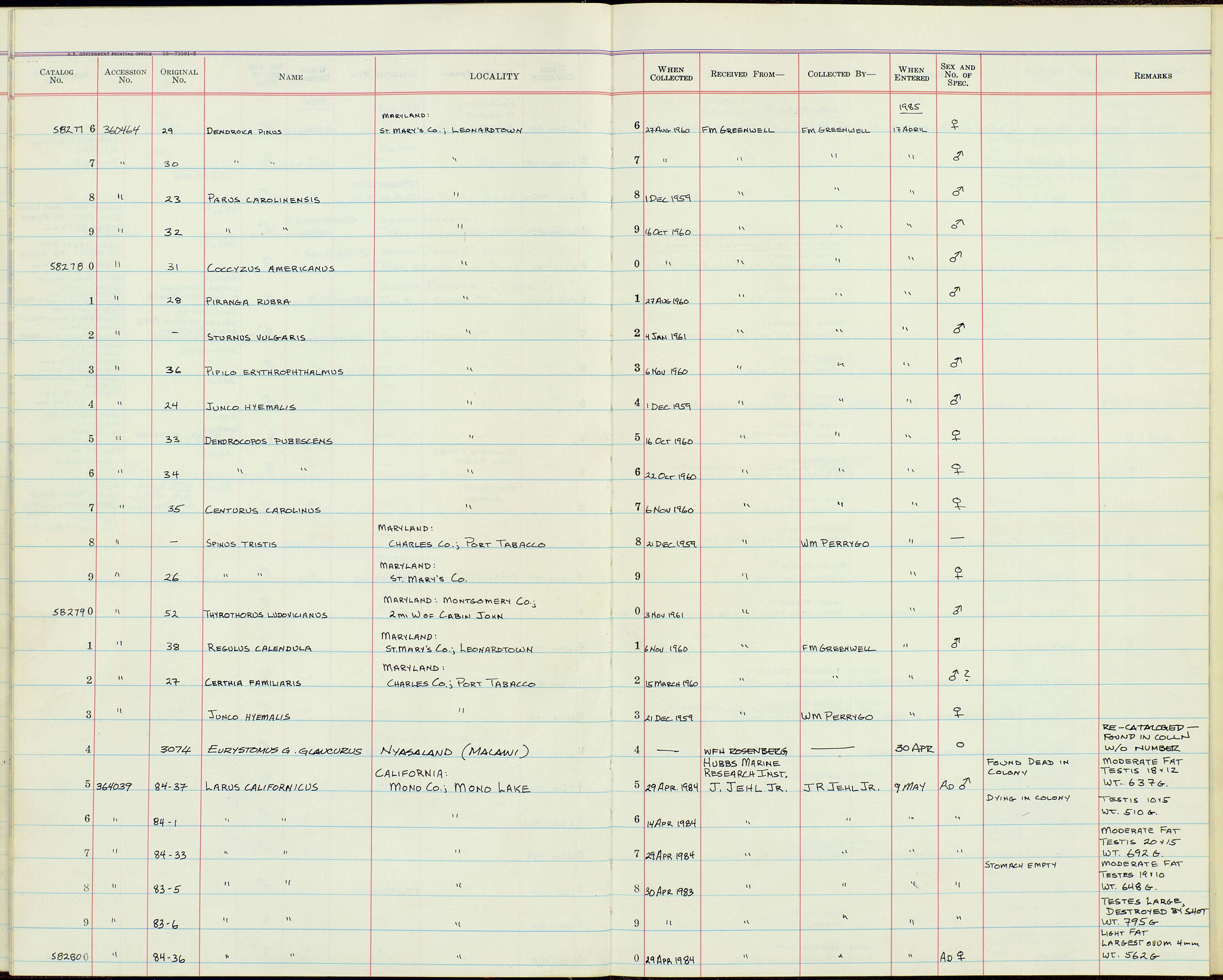Image resolution: width=1223 pixels, height=980 pixels.
Task: Click the '♂ ?' sex entry for Certhia familiaris
Action: tap(960, 676)
